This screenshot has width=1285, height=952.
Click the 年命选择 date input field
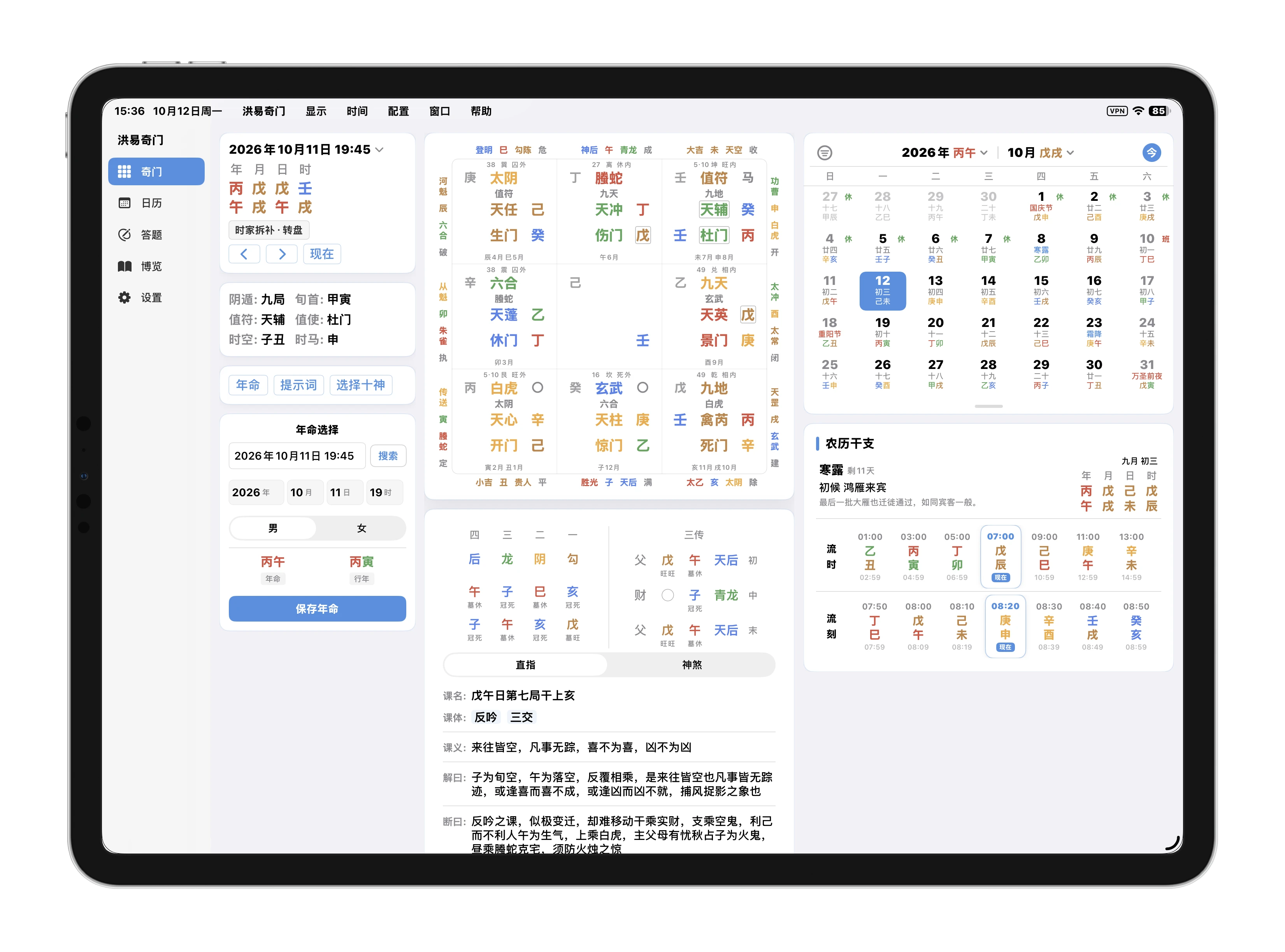297,456
